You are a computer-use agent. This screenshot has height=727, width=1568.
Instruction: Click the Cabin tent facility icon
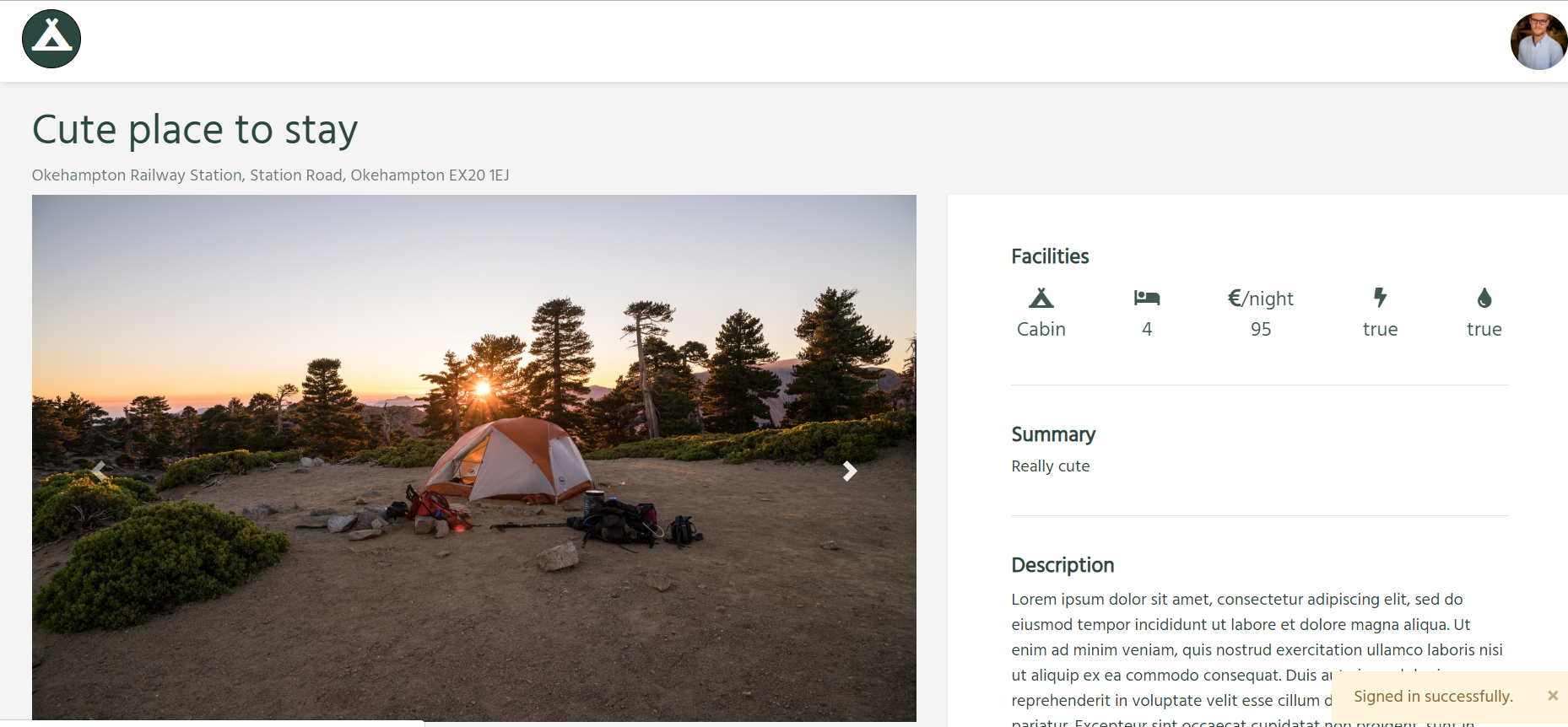(x=1041, y=298)
